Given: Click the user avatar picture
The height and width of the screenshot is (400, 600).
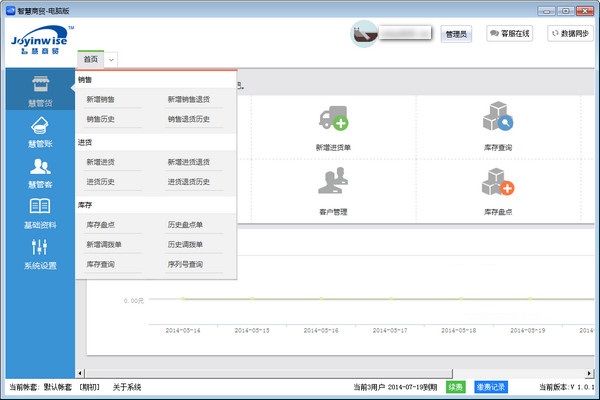Looking at the screenshot, I should click(364, 34).
